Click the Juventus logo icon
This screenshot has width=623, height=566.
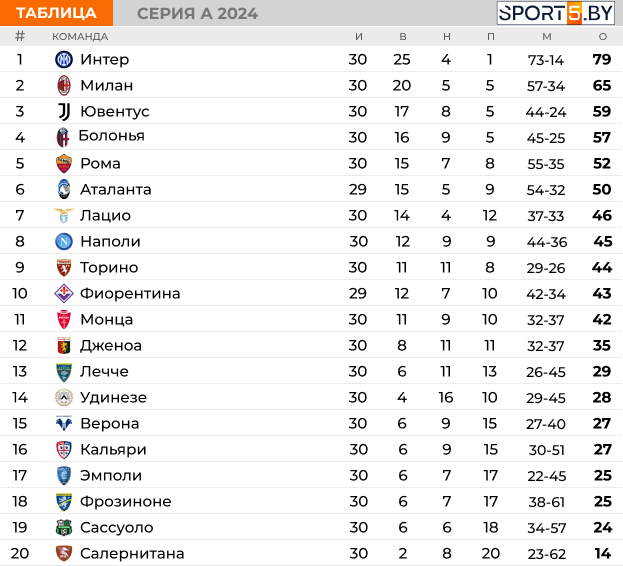64,111
